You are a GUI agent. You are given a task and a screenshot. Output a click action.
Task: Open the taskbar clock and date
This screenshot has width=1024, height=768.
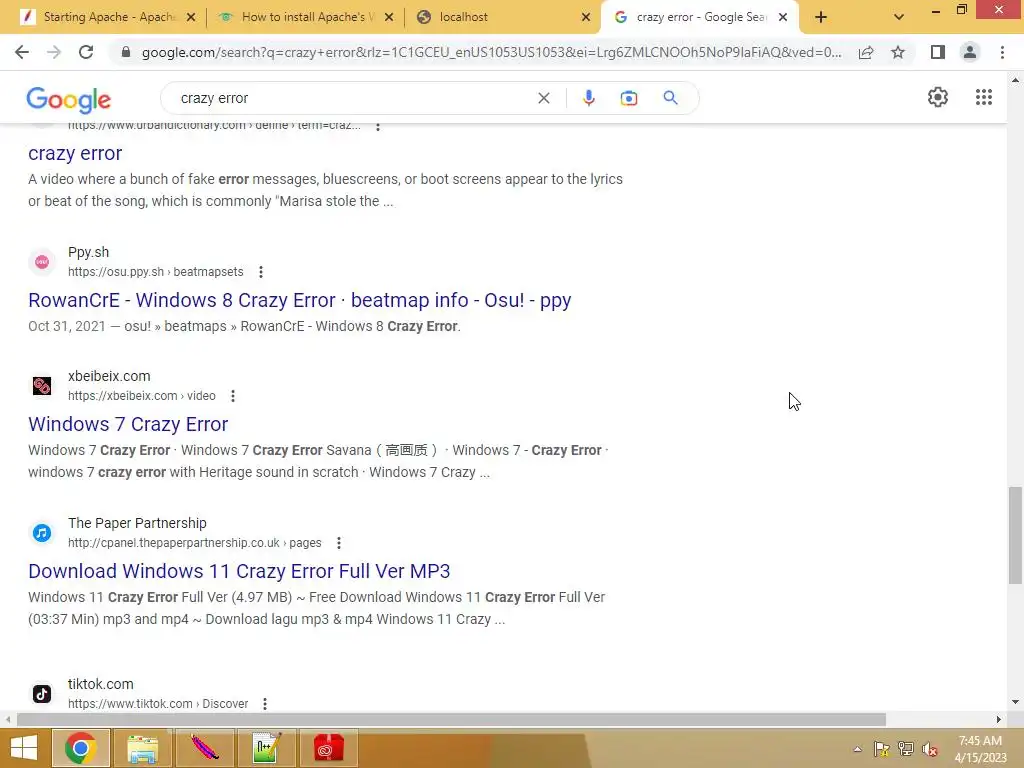click(x=980, y=749)
